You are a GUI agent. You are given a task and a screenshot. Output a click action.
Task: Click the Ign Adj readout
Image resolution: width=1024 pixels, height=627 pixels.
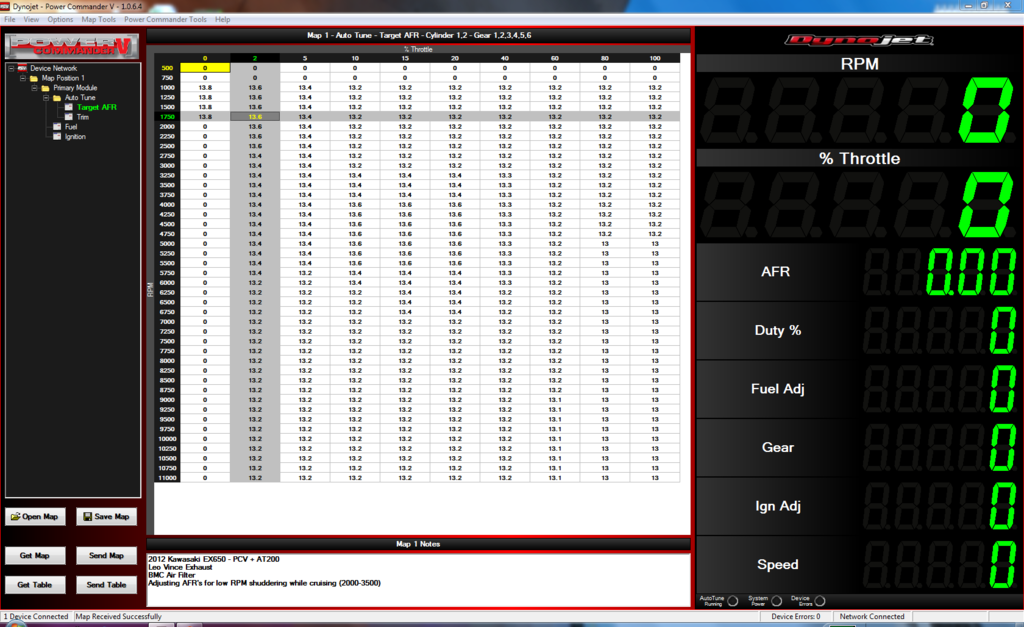coord(940,506)
